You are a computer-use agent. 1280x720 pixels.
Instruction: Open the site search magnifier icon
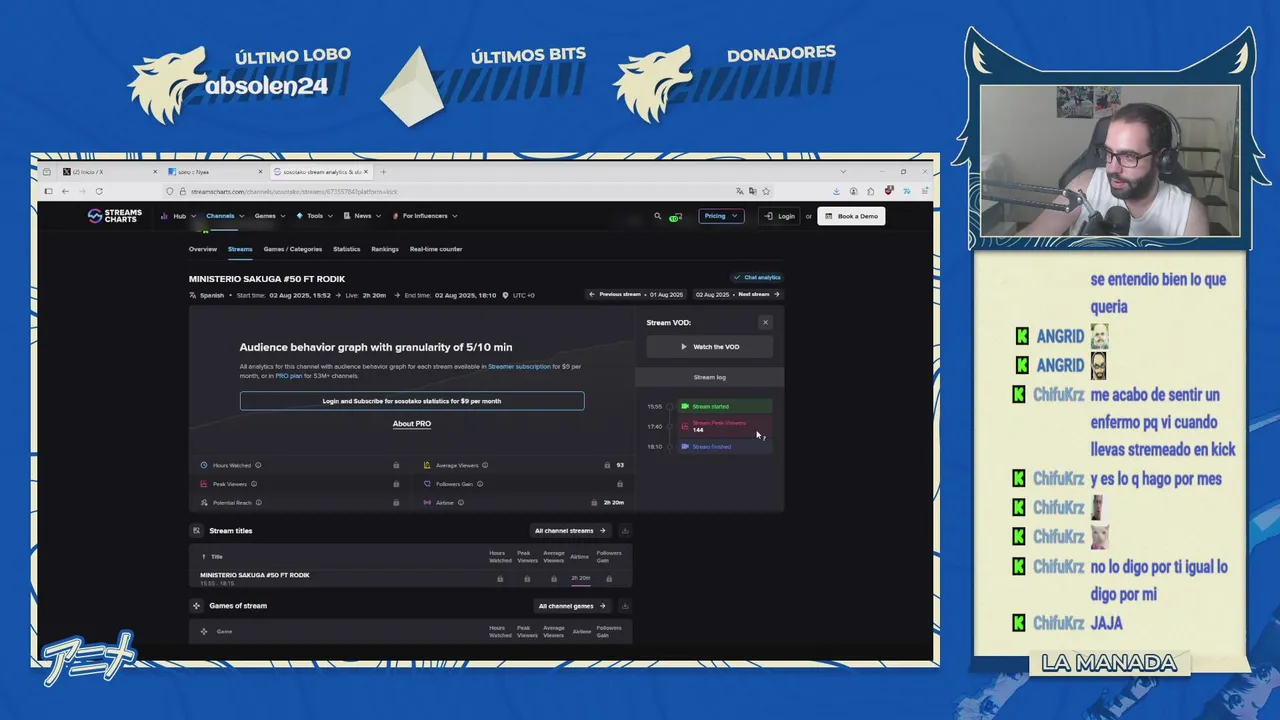657,216
